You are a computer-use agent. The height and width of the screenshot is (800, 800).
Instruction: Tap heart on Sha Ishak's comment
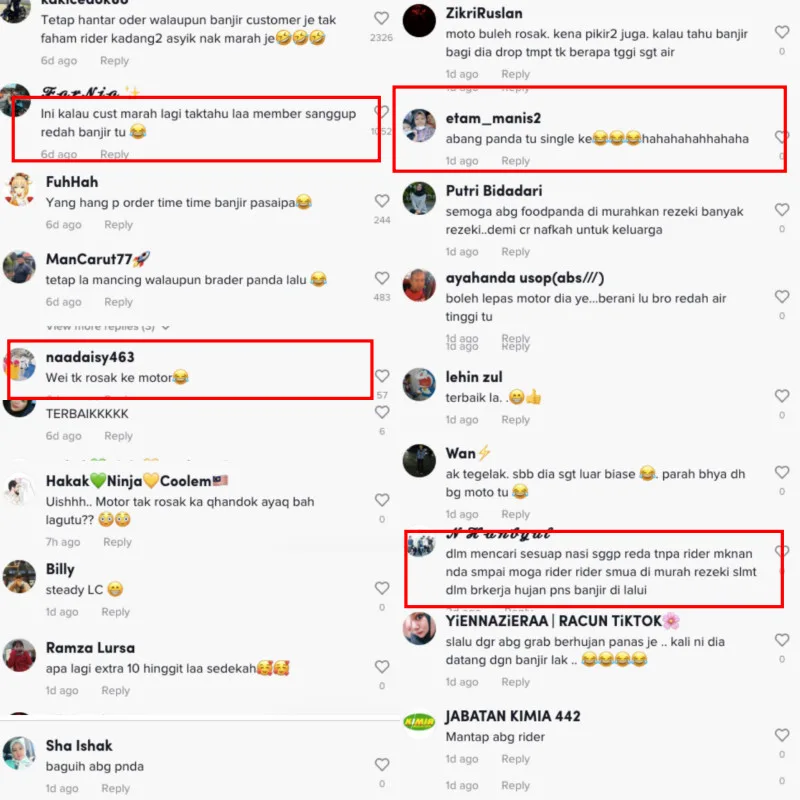(382, 764)
